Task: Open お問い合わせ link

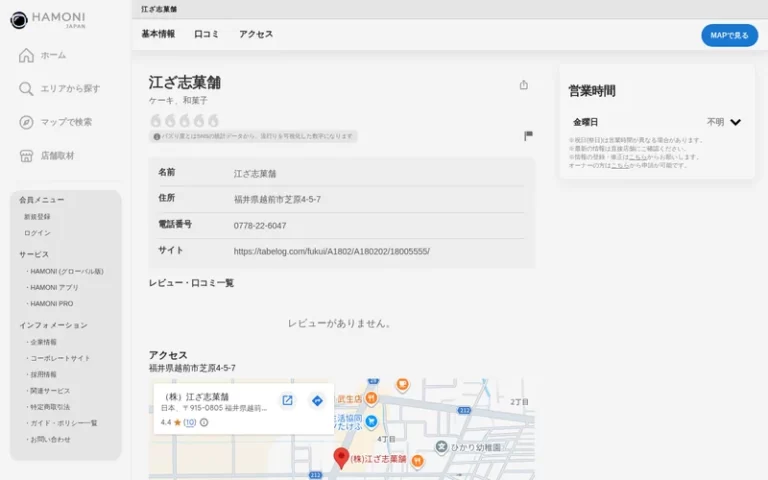Action: (50, 439)
